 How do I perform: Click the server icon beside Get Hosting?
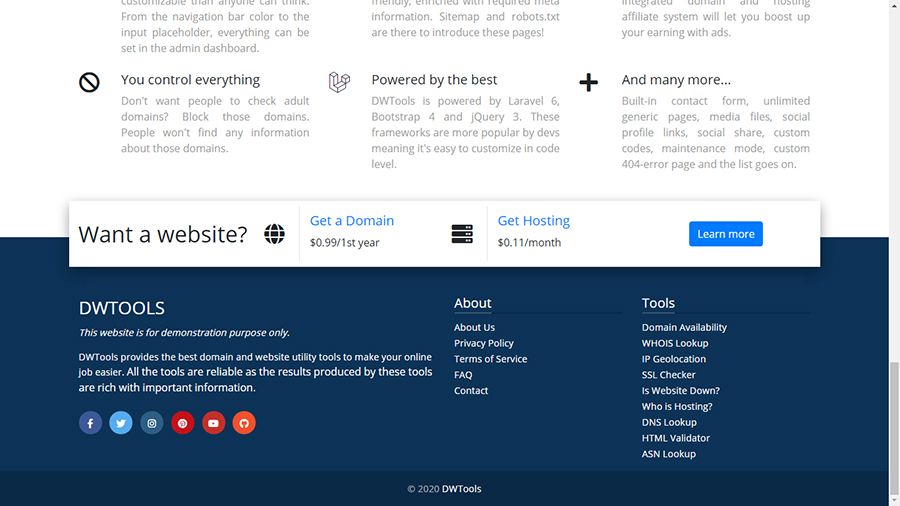coord(462,234)
